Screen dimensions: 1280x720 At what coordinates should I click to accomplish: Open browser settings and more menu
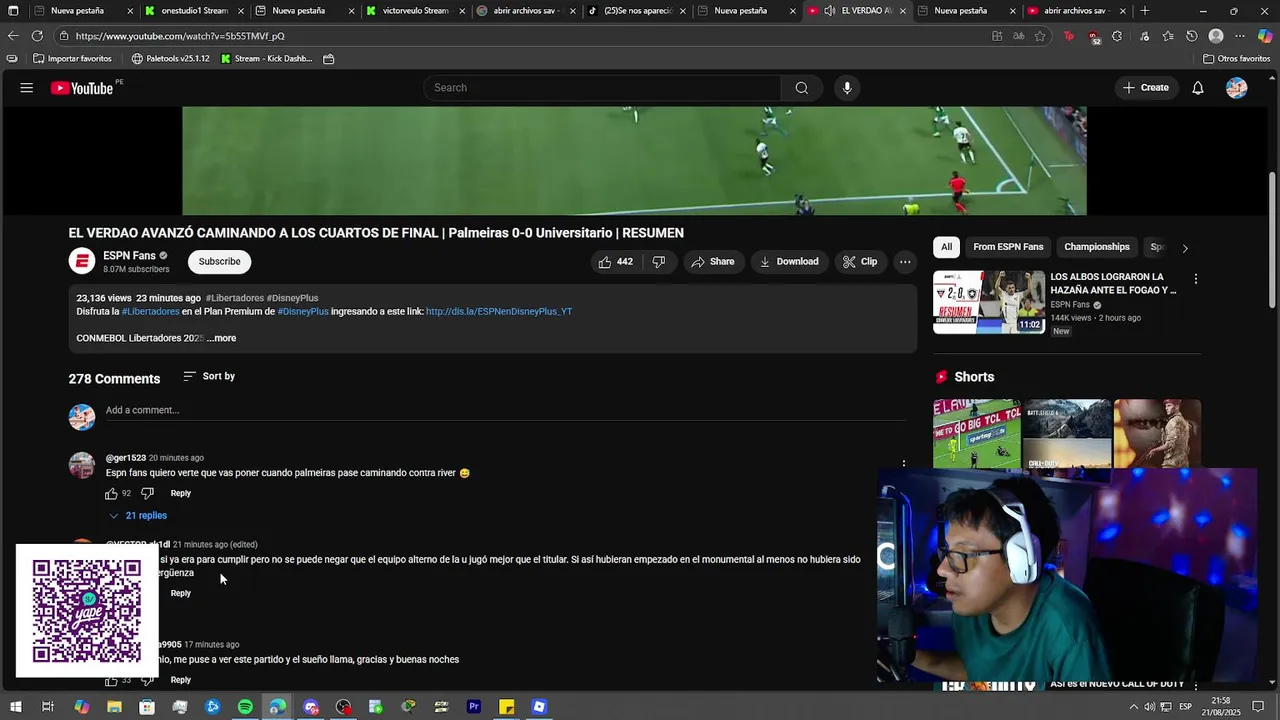1240,36
